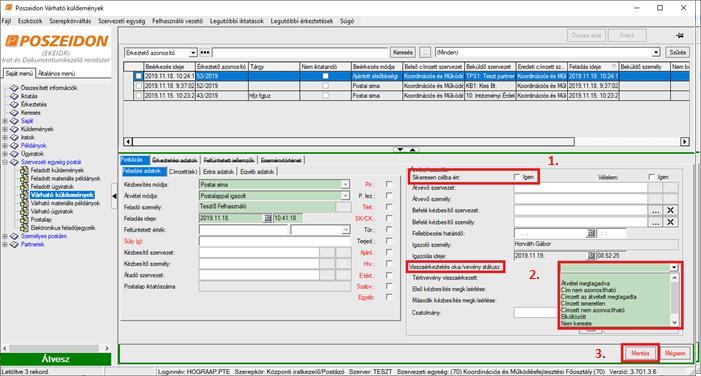701x376 pixels.
Task: Check the row checkbox for 53/2019
Action: [139, 76]
